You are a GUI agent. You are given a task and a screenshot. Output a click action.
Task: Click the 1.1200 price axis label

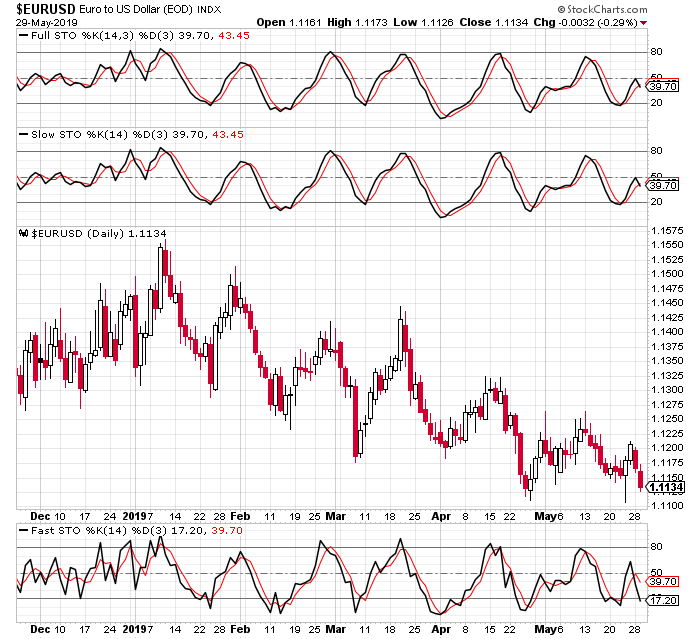click(x=667, y=448)
